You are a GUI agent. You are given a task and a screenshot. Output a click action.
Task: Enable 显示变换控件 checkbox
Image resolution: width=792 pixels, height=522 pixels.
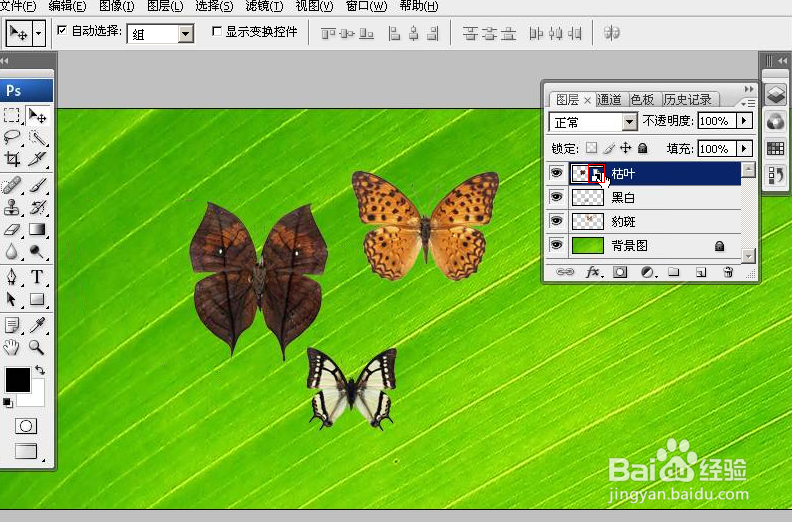(217, 31)
